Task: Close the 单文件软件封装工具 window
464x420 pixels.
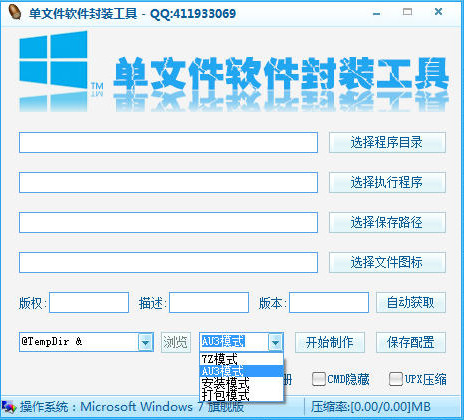Action: pos(438,12)
